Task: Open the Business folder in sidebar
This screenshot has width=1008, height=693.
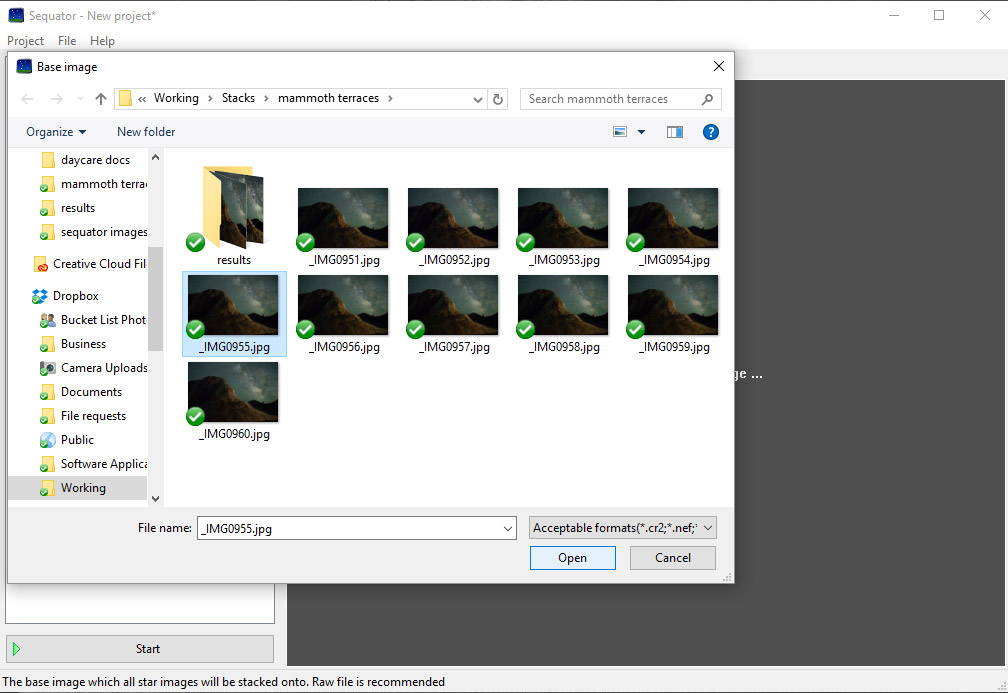Action: 74,344
